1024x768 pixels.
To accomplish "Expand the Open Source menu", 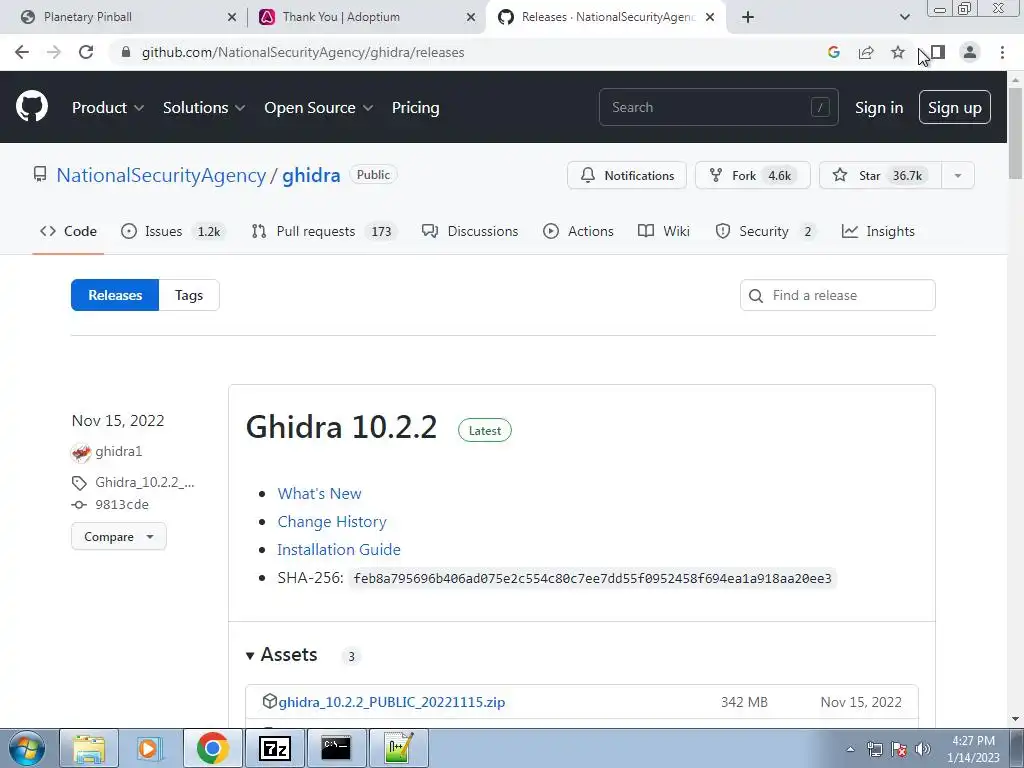I will point(319,108).
